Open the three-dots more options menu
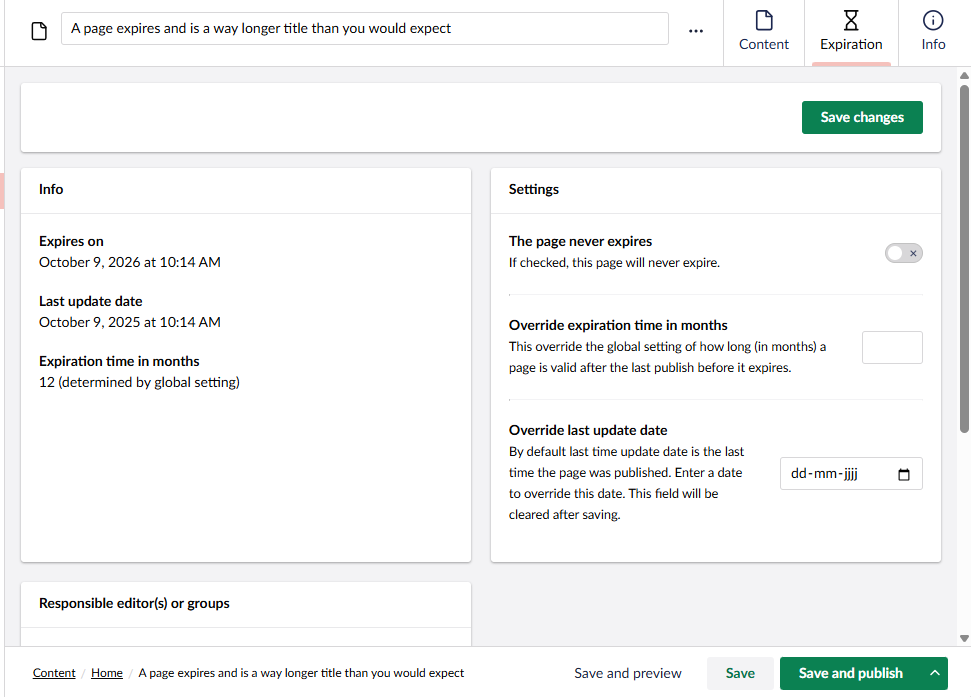This screenshot has height=697, width=971. click(x=696, y=31)
